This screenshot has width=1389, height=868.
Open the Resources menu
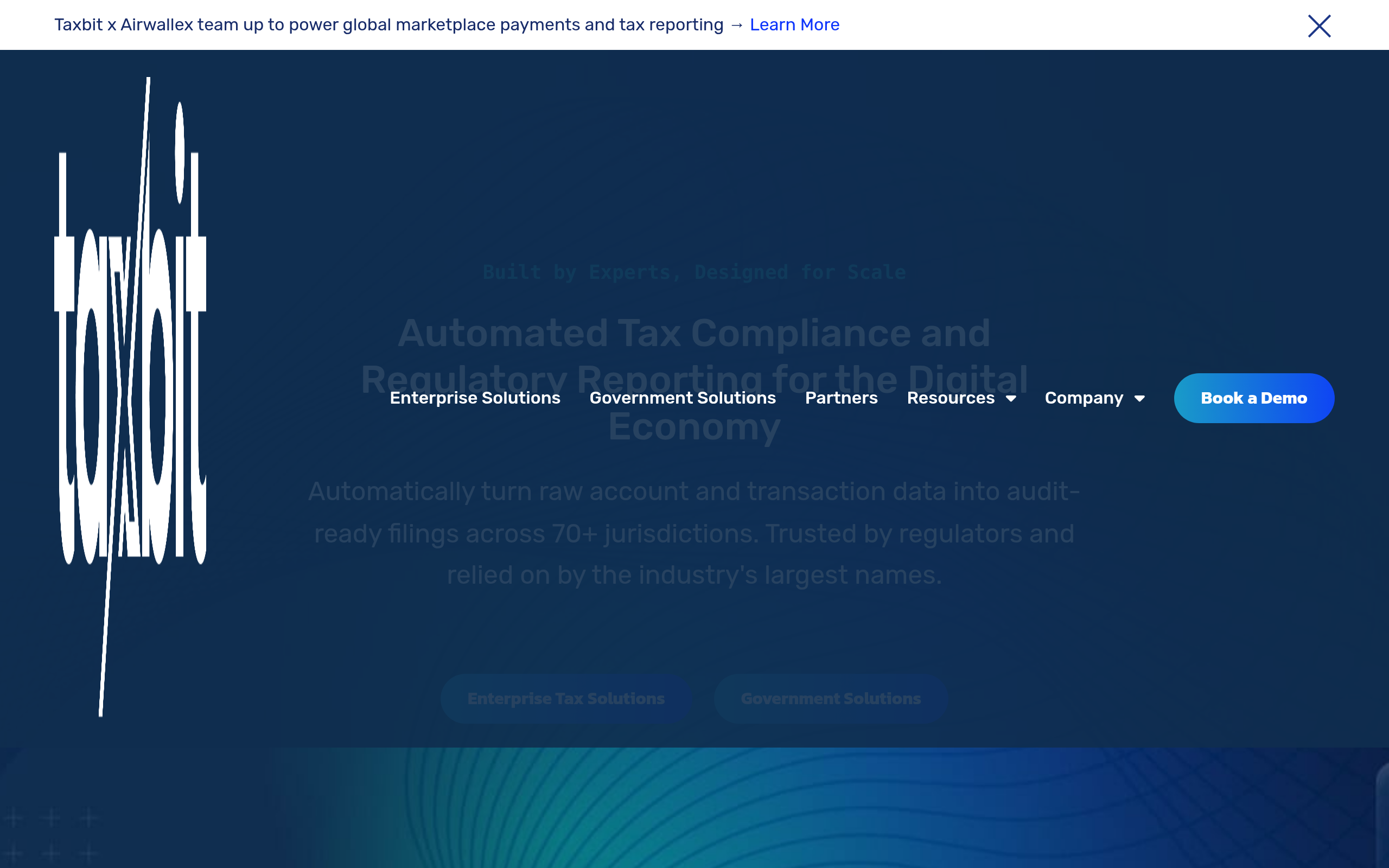(951, 398)
